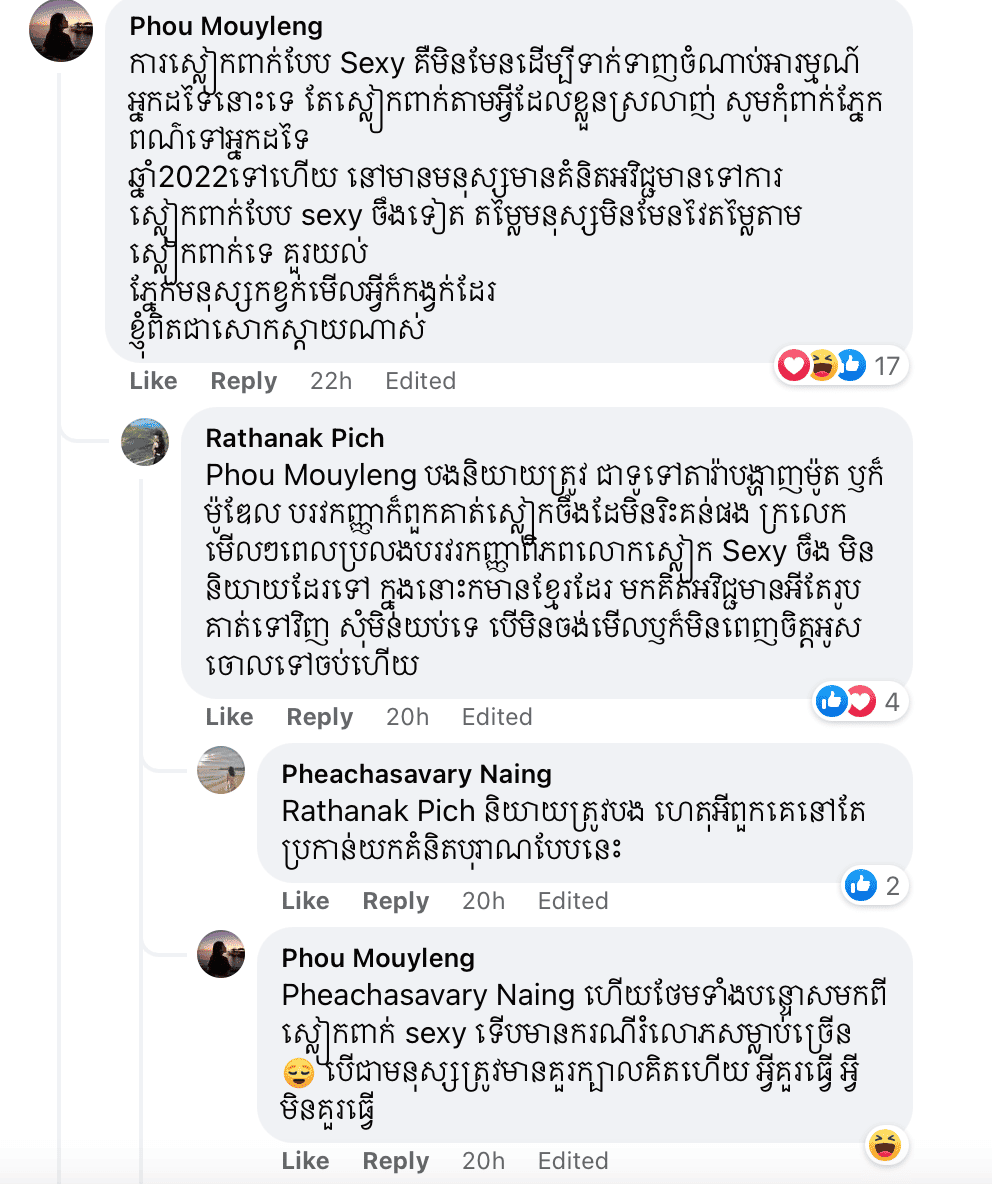
Task: Open the Pheachasavary Naing mention in the last reply
Action: (428, 995)
